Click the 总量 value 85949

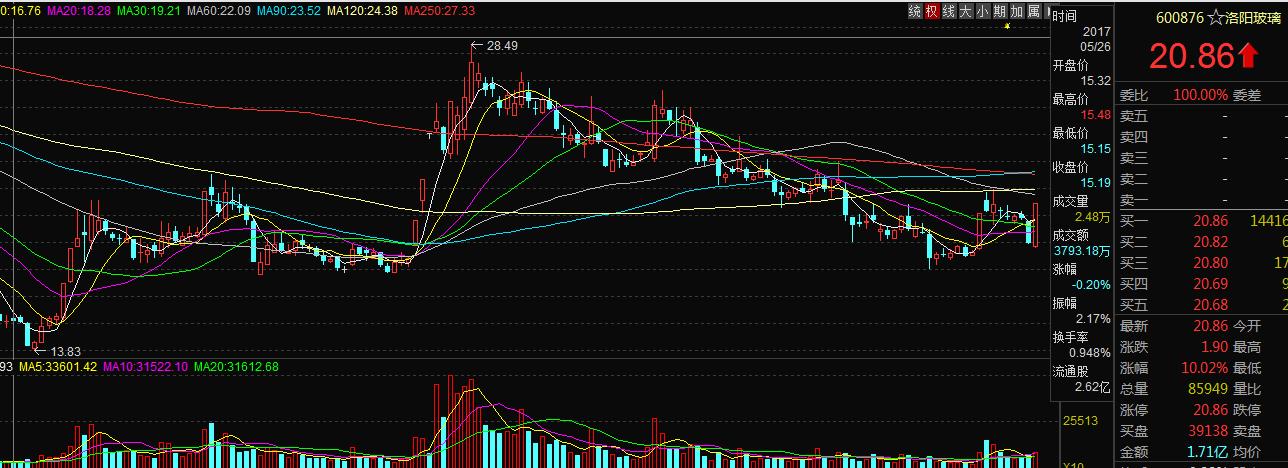coord(1209,388)
